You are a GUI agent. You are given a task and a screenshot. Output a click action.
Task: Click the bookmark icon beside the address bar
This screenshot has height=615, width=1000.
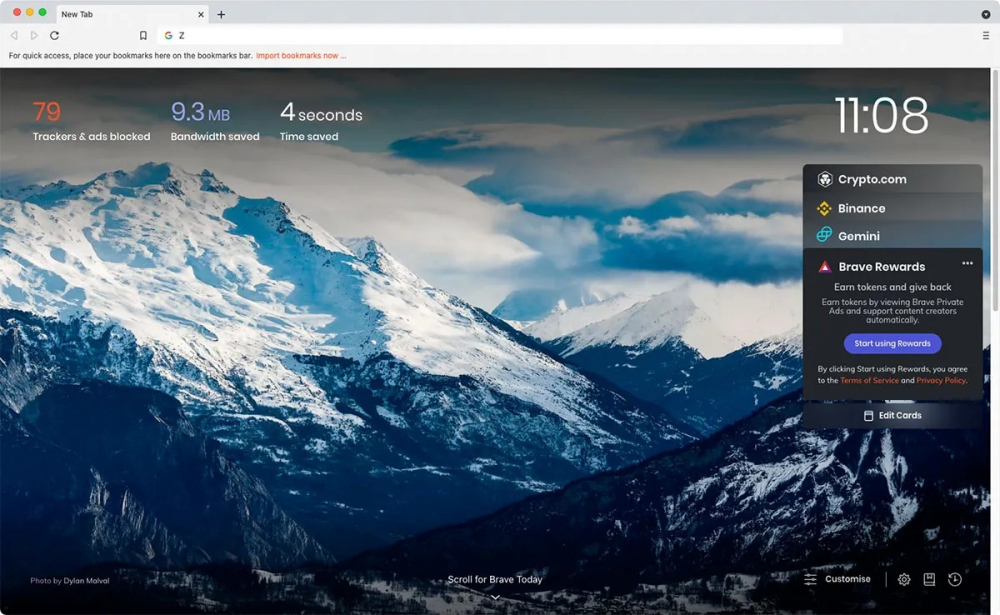(143, 35)
